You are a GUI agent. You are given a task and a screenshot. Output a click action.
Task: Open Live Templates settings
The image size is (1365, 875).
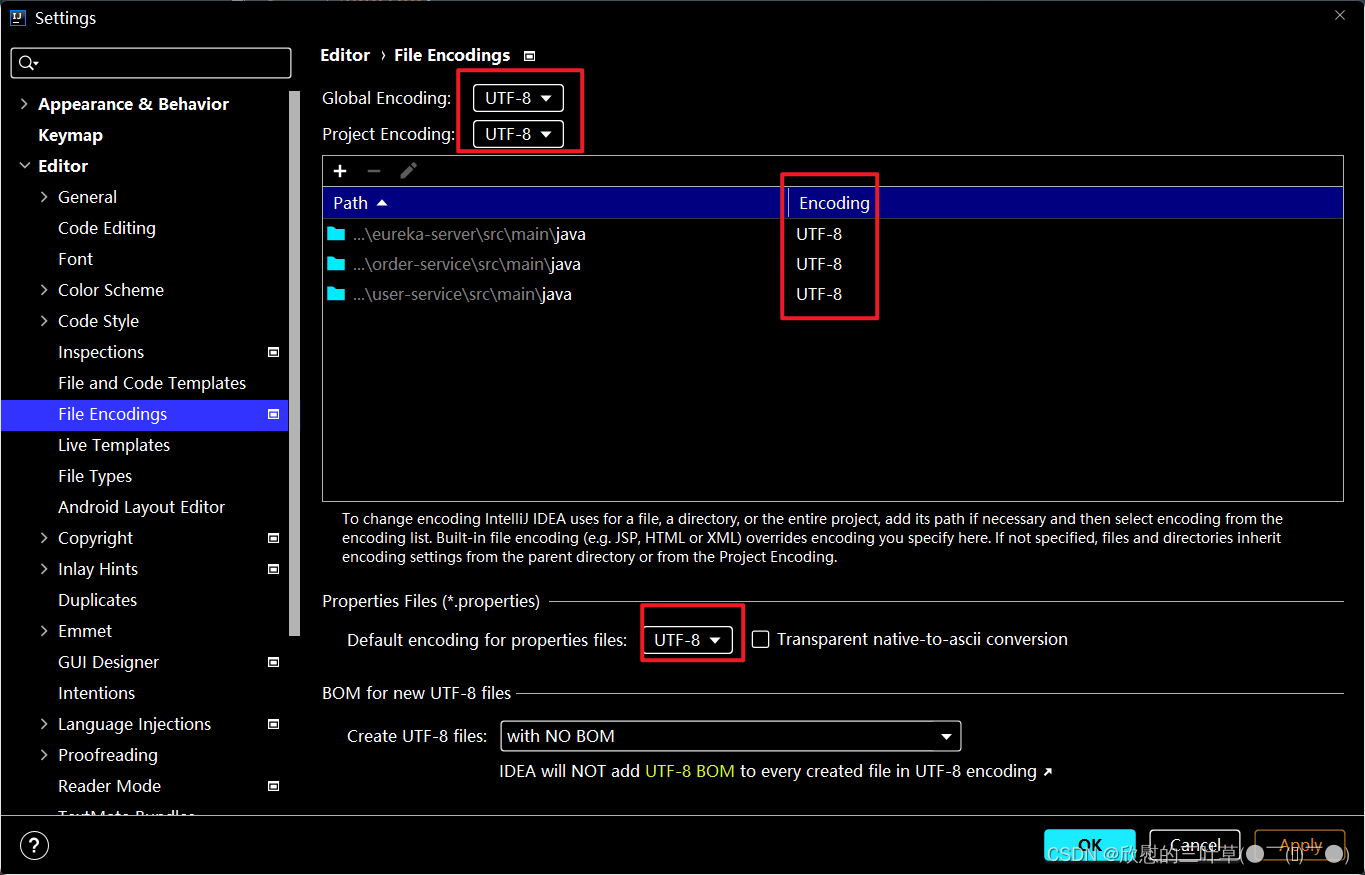114,445
